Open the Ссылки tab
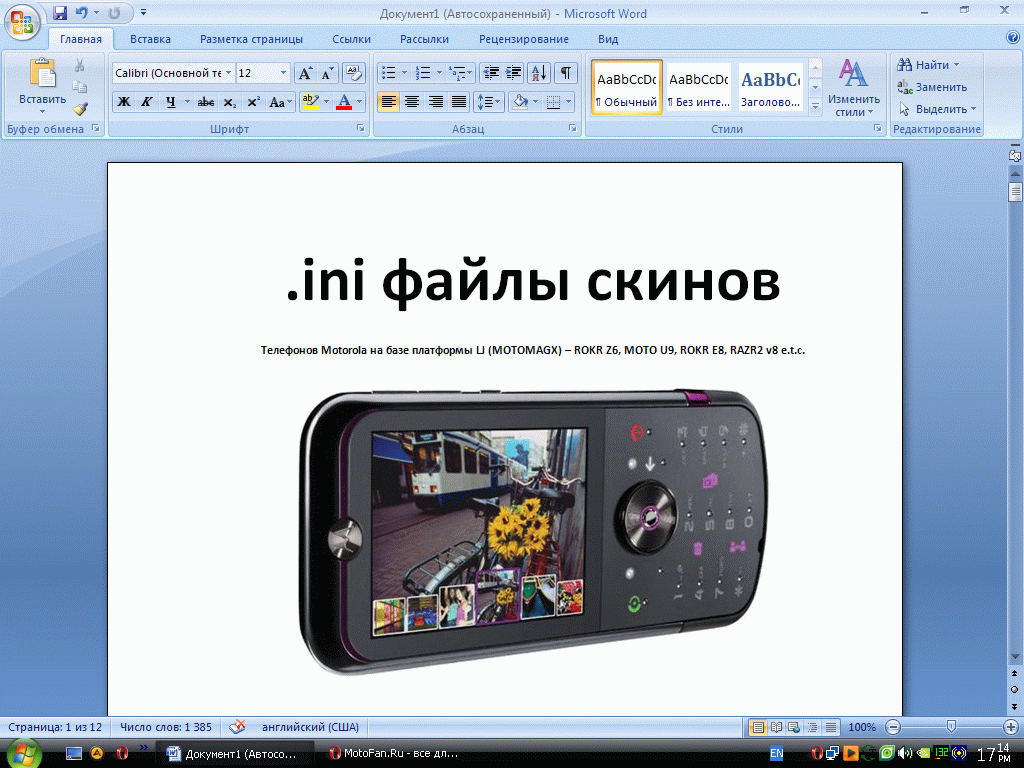Viewport: 1024px width, 768px height. click(x=351, y=39)
